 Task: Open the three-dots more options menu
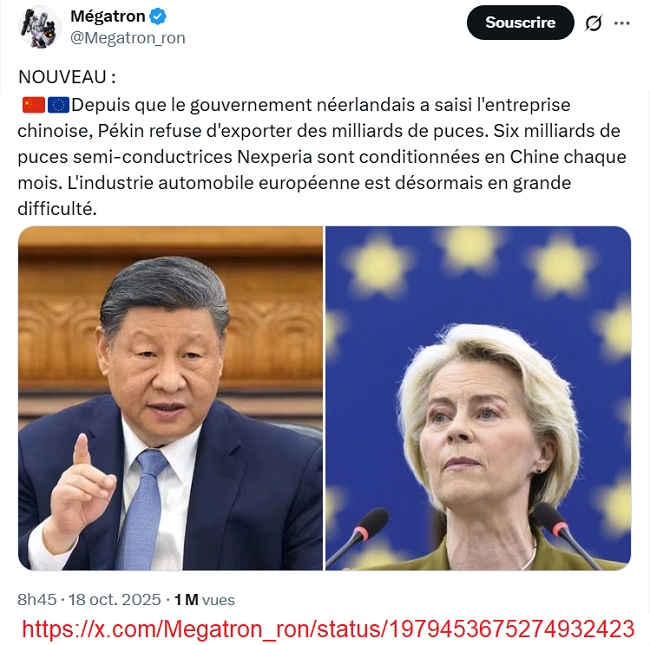(622, 23)
